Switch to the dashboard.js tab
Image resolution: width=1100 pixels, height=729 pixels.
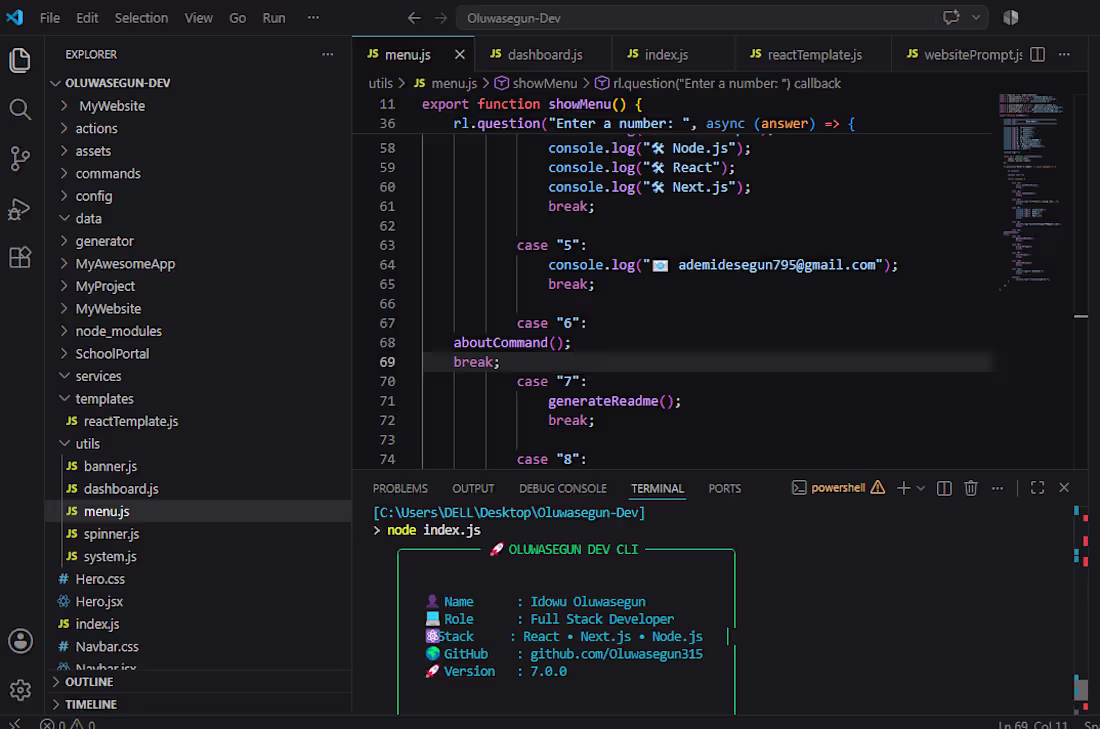(543, 54)
